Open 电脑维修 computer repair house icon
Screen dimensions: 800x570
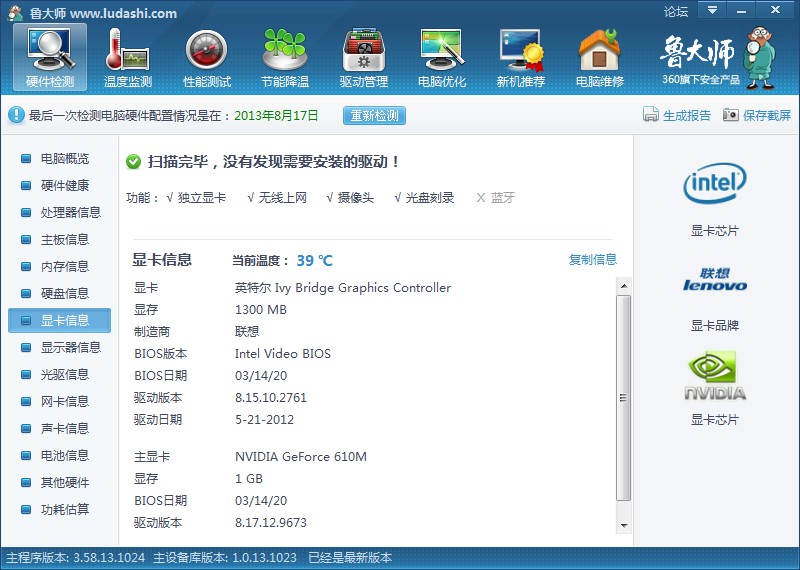pos(599,58)
